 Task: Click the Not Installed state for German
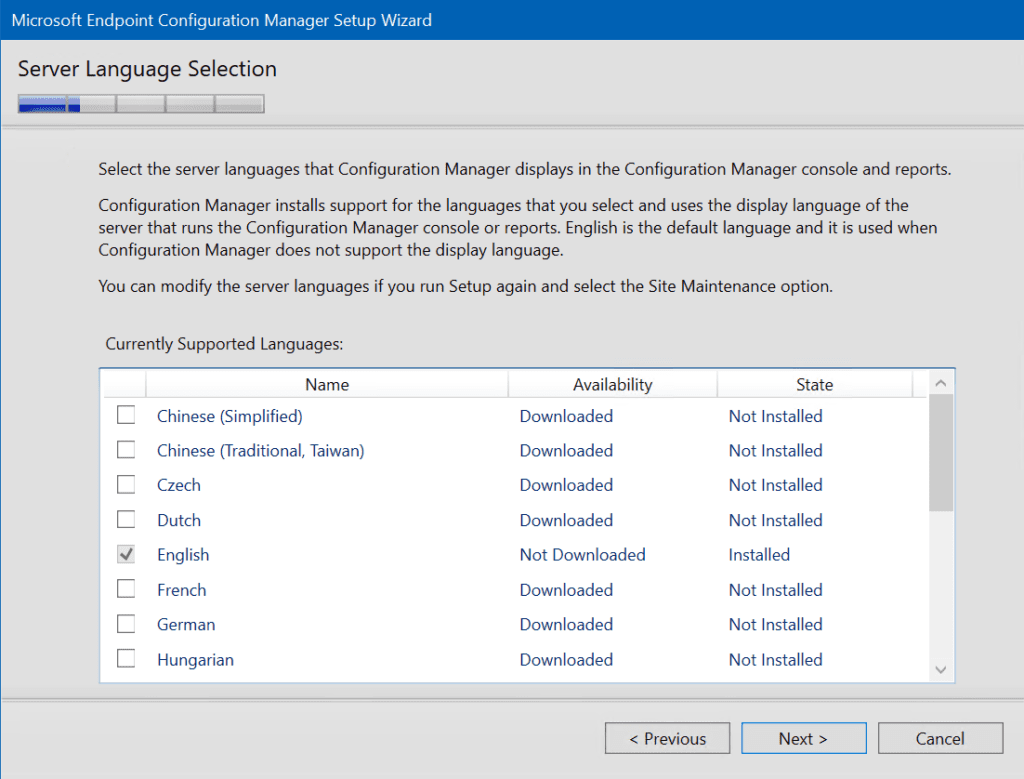pos(776,625)
